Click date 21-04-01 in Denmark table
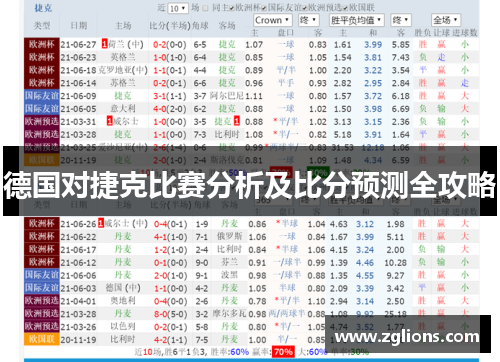The image size is (500, 362). (x=78, y=301)
